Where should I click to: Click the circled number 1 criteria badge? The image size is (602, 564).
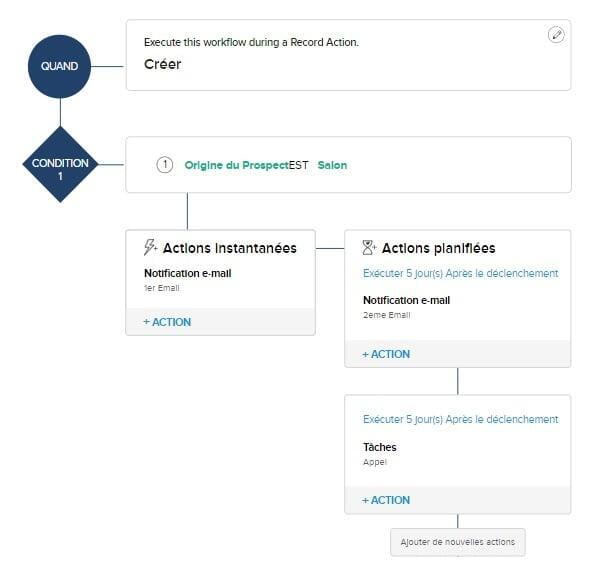(x=165, y=165)
